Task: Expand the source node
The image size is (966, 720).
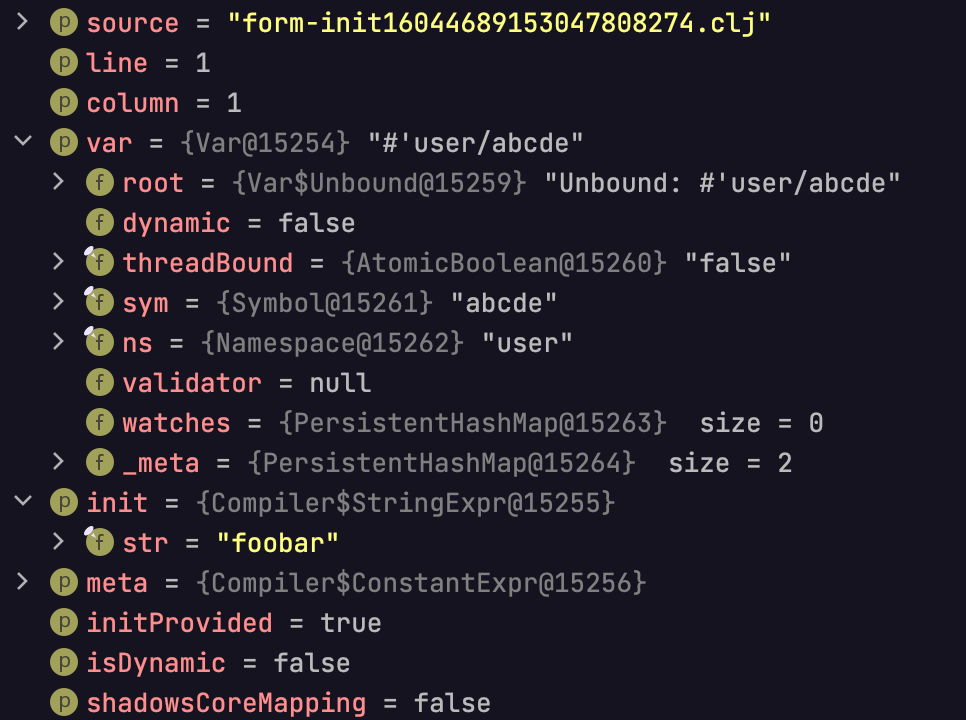Action: tap(22, 22)
